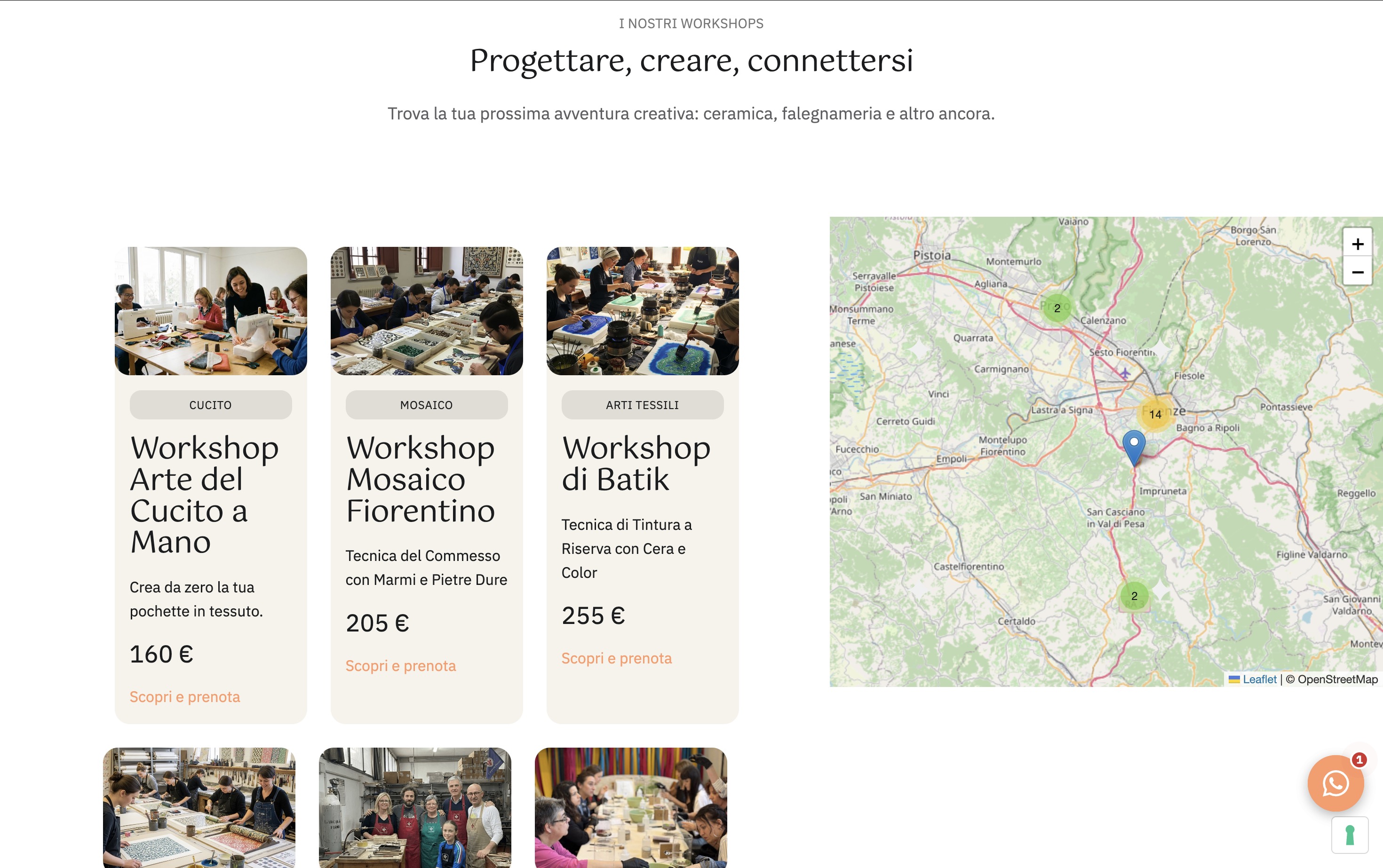Click the Fiesole label on the map

[1189, 376]
